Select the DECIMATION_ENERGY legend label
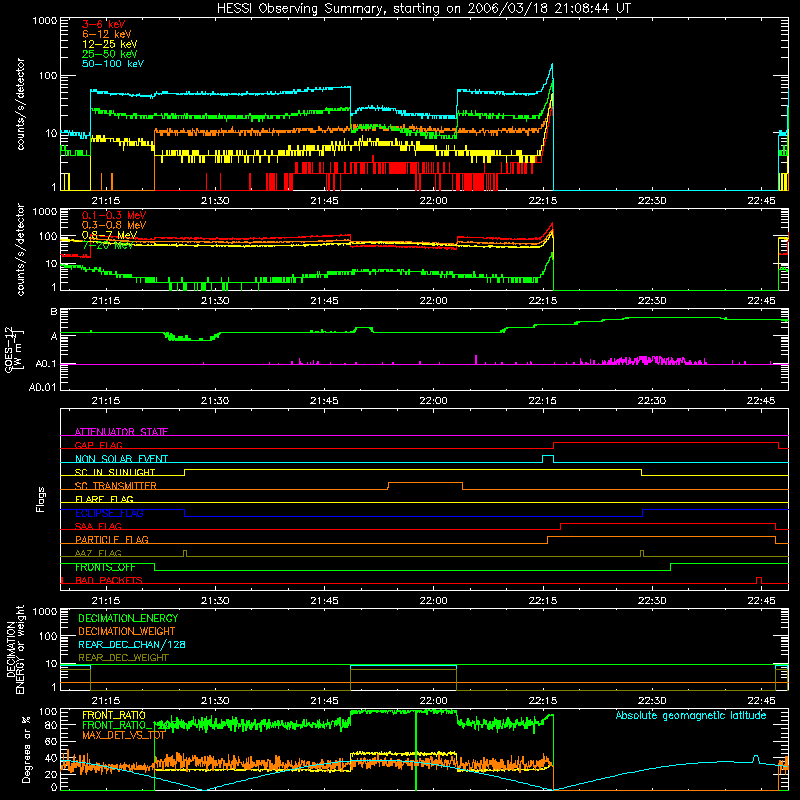800x800 pixels. [128, 618]
